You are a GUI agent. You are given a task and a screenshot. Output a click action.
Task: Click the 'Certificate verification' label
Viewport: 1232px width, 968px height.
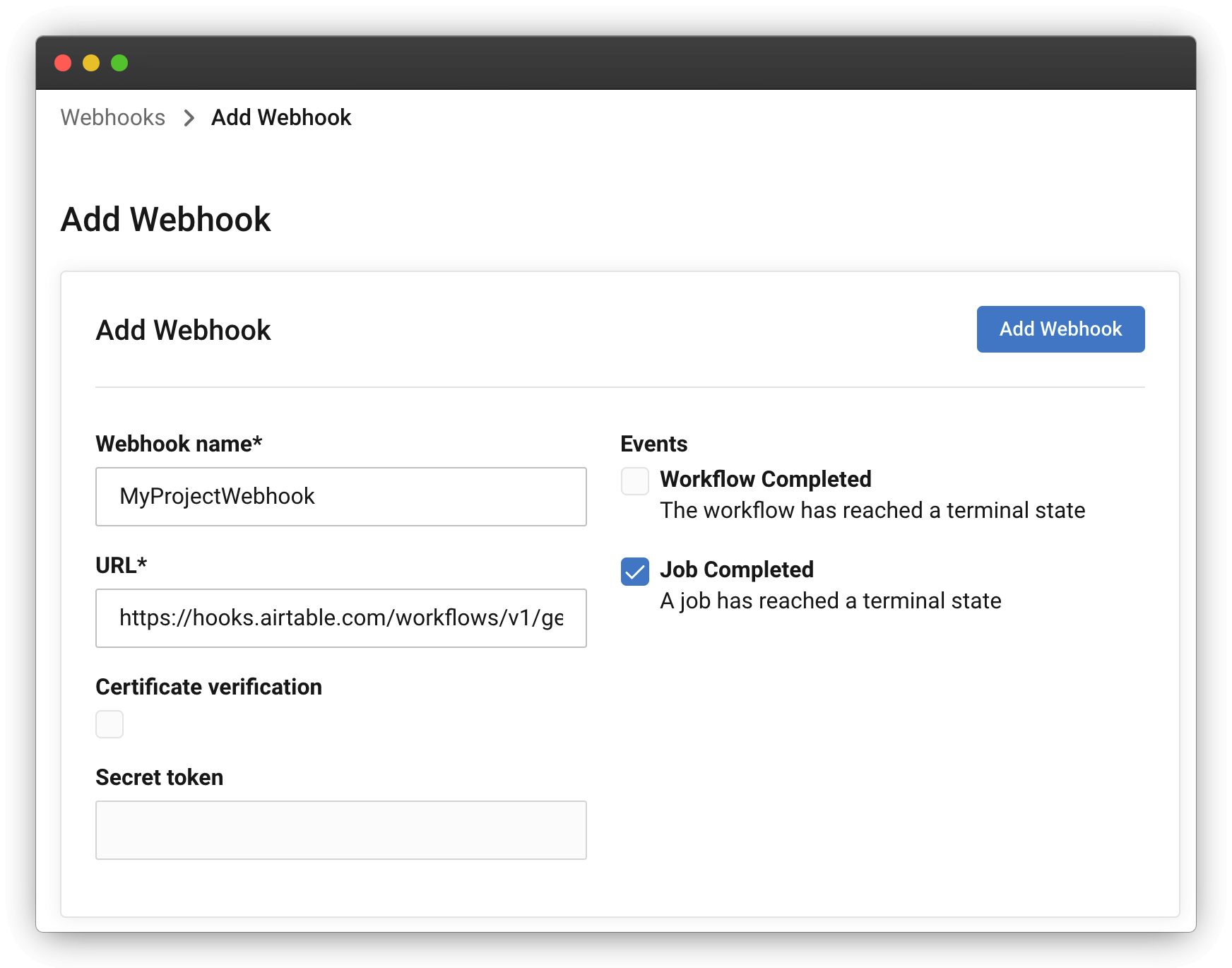click(x=209, y=687)
